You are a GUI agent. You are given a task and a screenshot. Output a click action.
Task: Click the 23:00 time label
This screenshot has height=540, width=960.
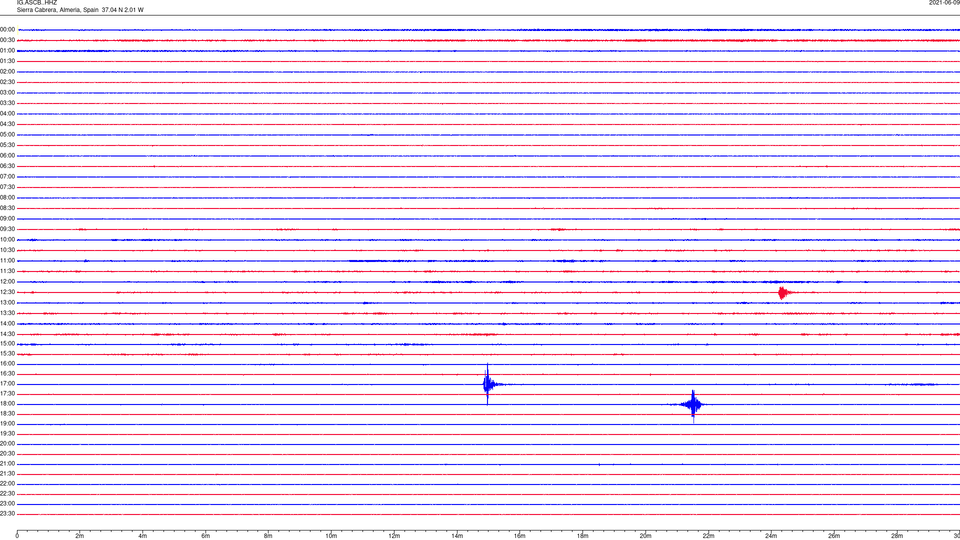click(7, 504)
